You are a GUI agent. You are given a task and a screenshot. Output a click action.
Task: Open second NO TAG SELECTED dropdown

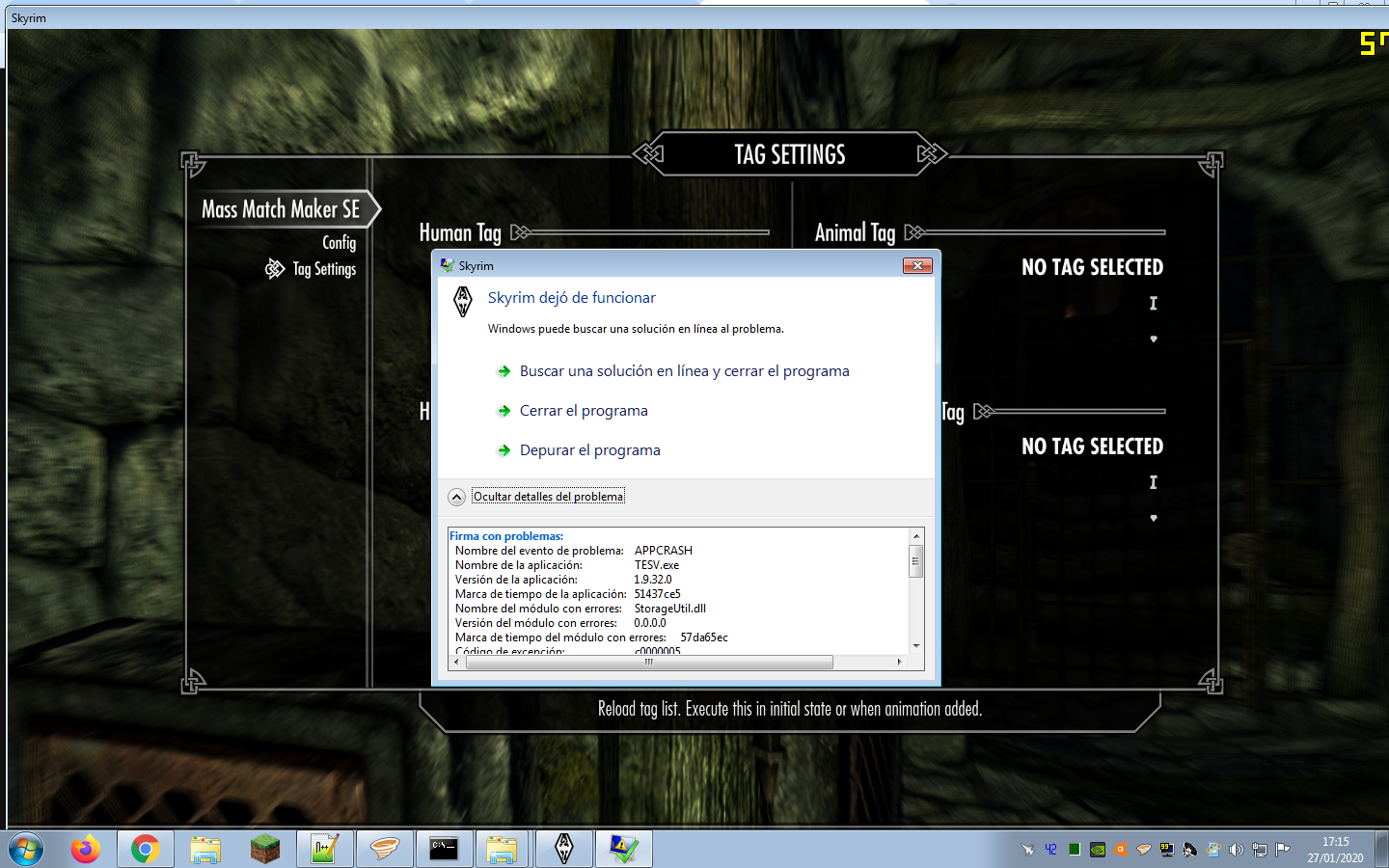point(1092,447)
